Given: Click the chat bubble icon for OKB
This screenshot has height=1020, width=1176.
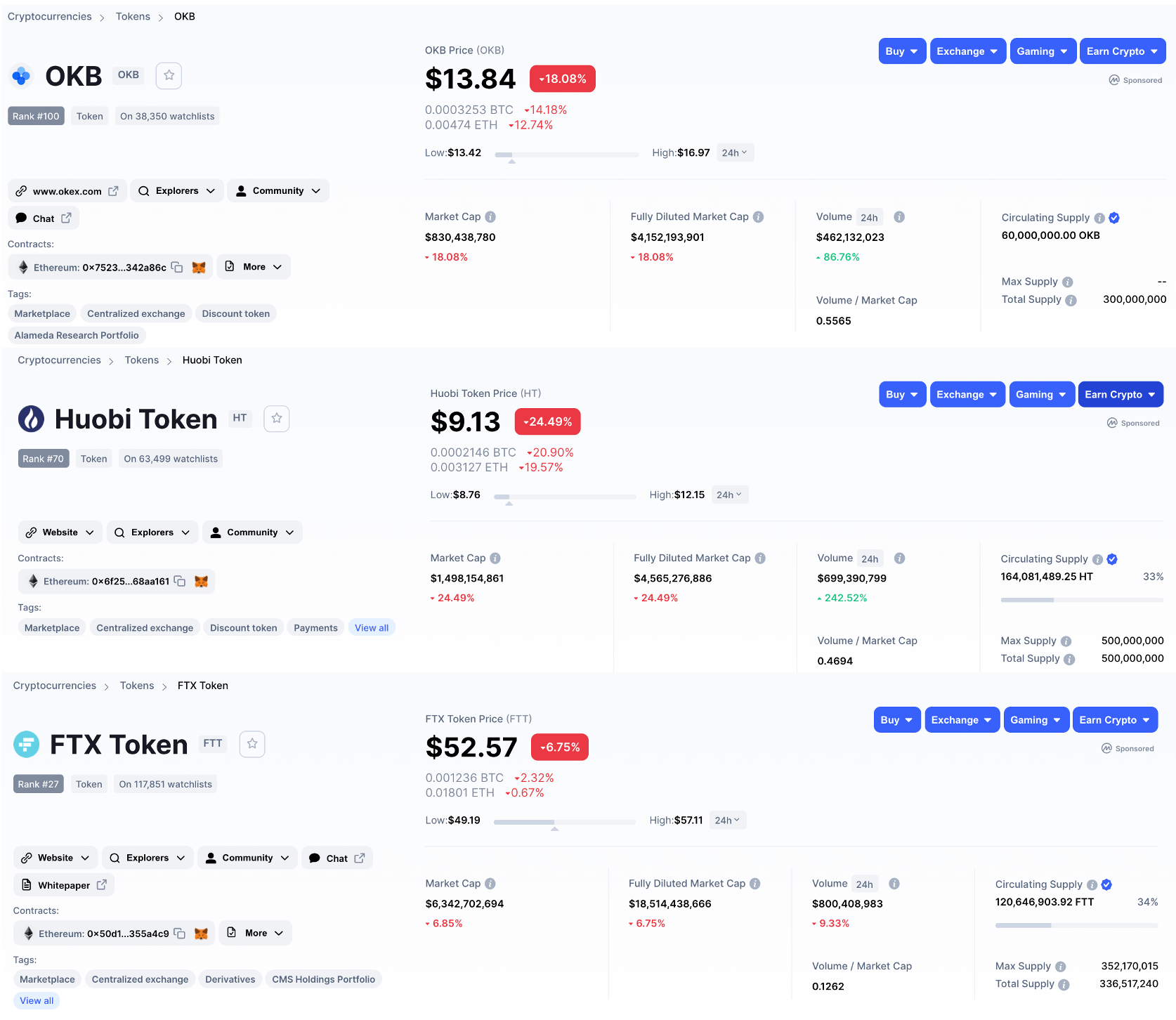Looking at the screenshot, I should (x=22, y=218).
